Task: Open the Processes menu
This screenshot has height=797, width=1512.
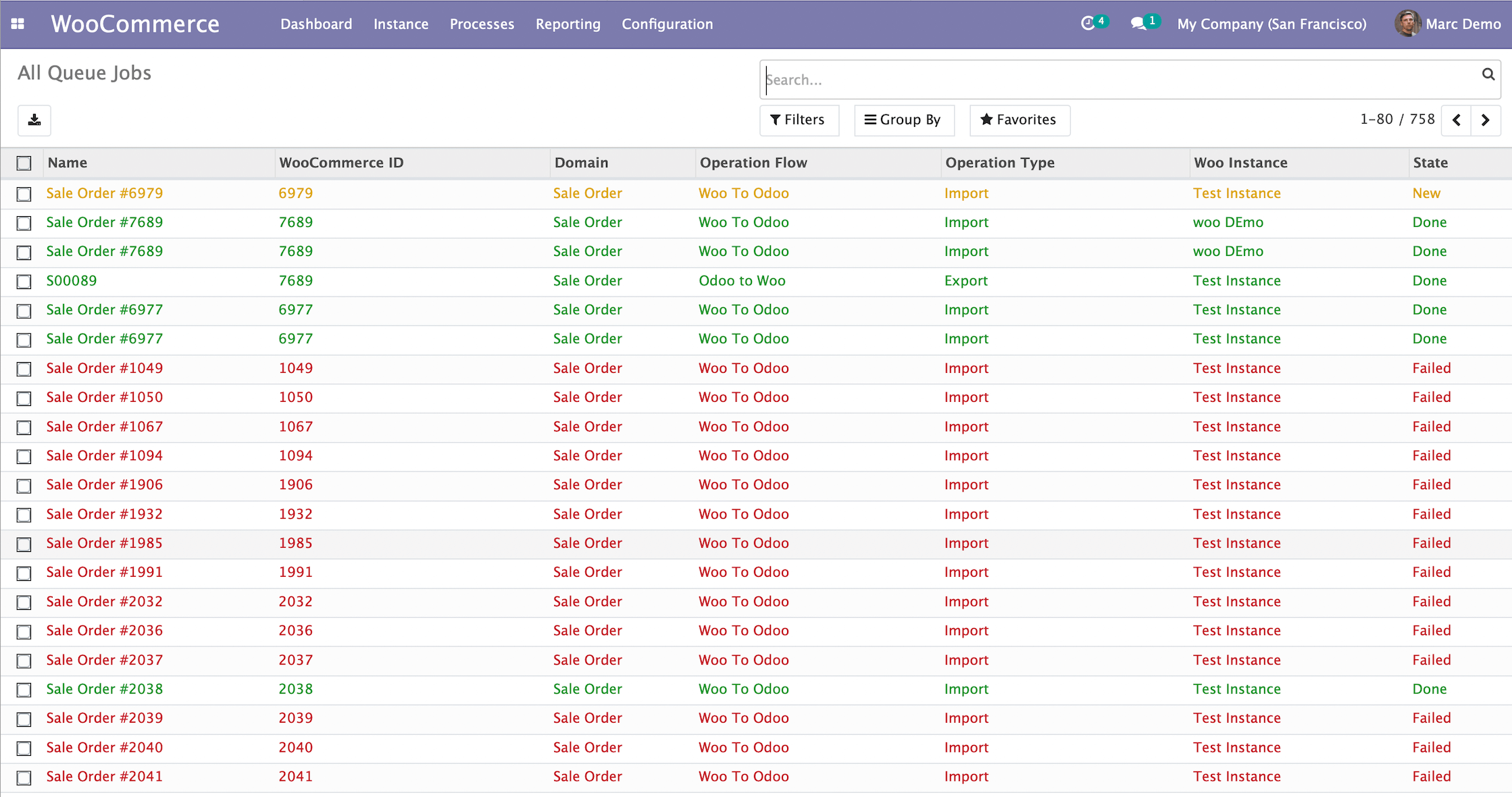Action: (x=482, y=24)
